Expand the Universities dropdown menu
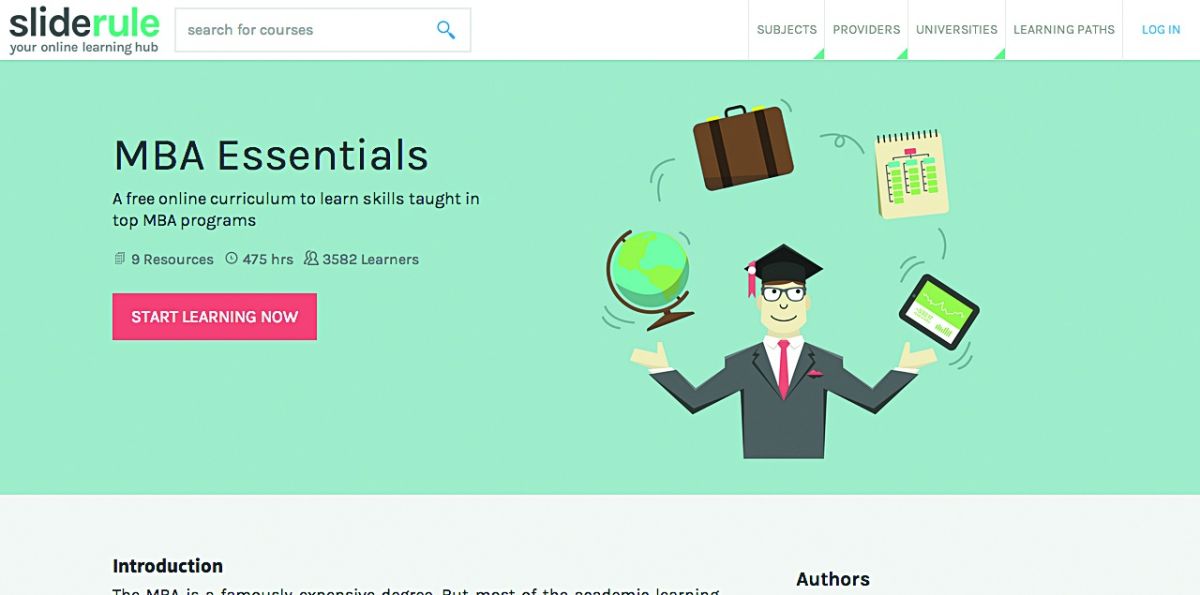Image resolution: width=1200 pixels, height=595 pixels. click(x=956, y=30)
